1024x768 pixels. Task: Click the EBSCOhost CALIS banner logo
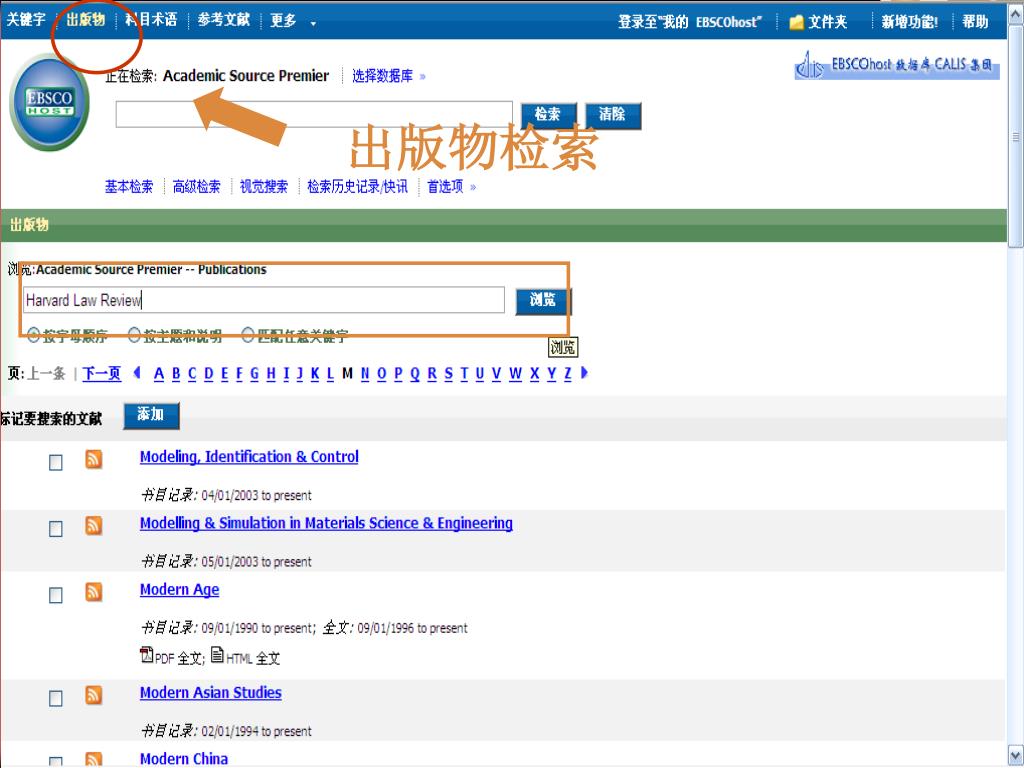[897, 66]
